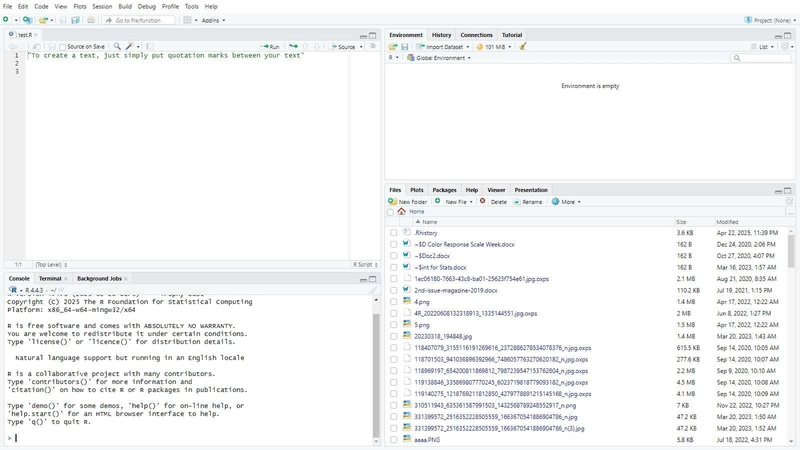
Task: Open the R Script file type dropdown
Action: pos(365,264)
